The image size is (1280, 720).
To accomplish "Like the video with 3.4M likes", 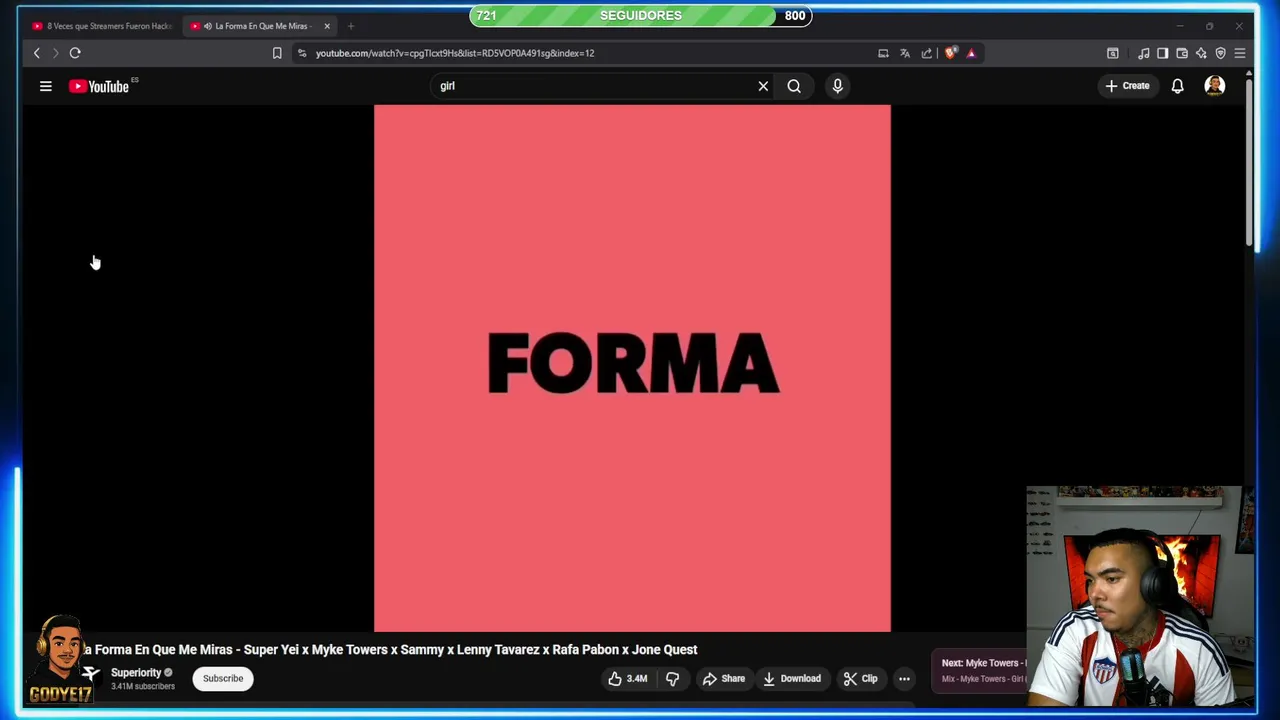I will (x=628, y=679).
